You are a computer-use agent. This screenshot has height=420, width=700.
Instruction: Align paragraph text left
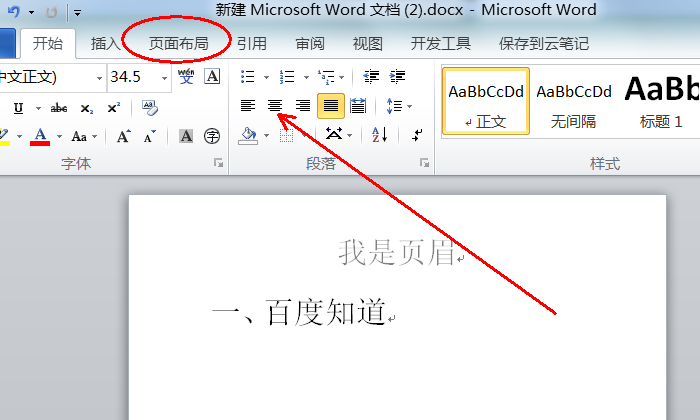(248, 106)
